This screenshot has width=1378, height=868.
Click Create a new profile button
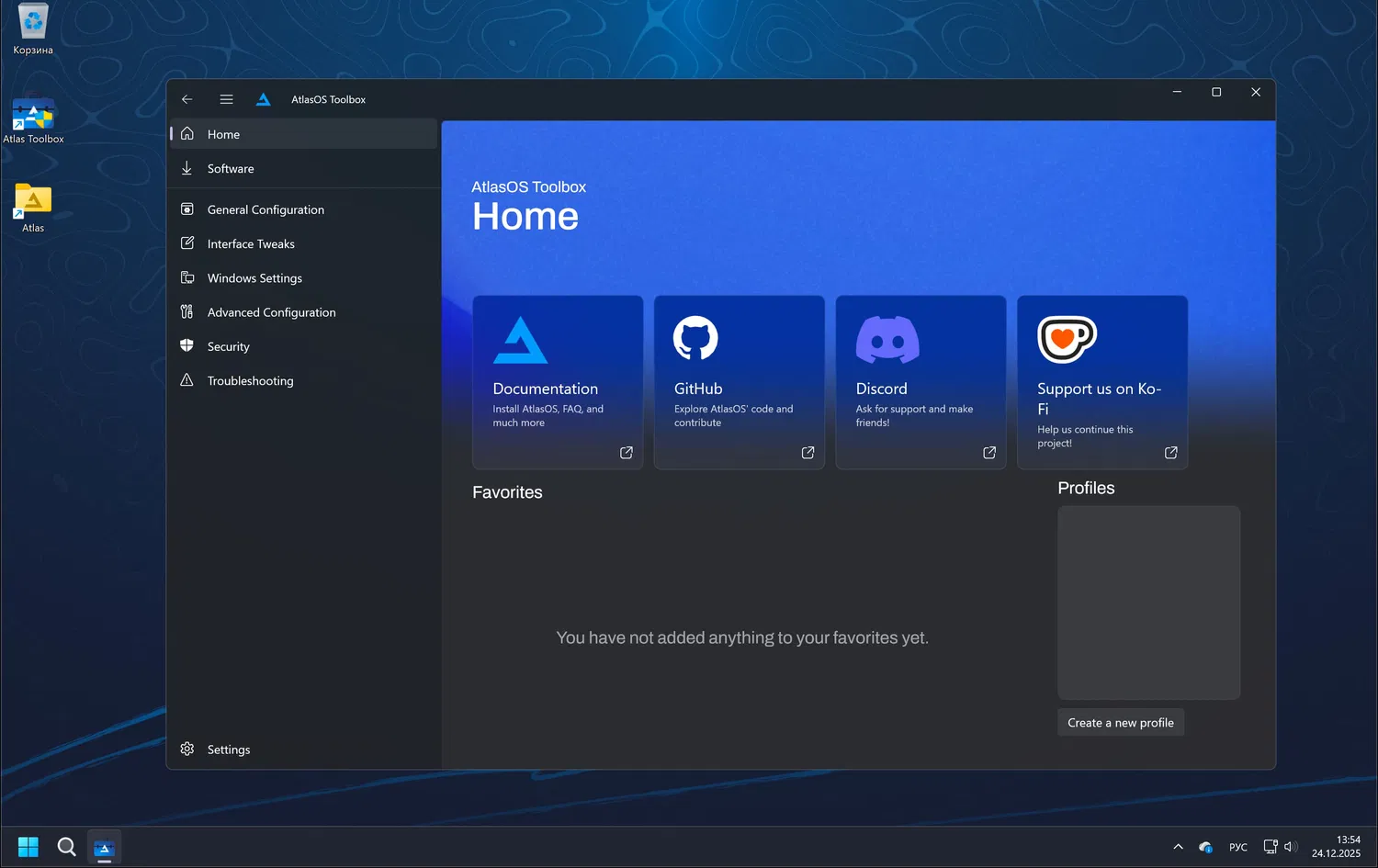1121,723
